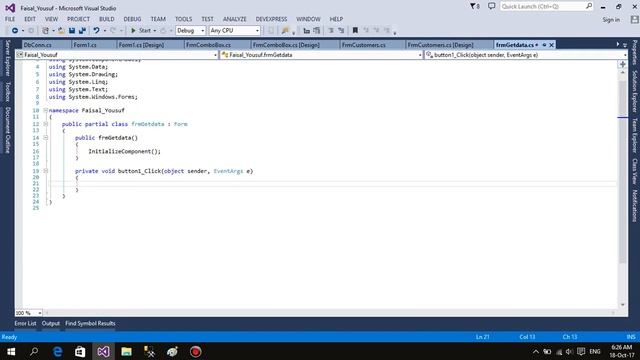
Task: Click the Save toolbar icon
Action: click(72, 31)
